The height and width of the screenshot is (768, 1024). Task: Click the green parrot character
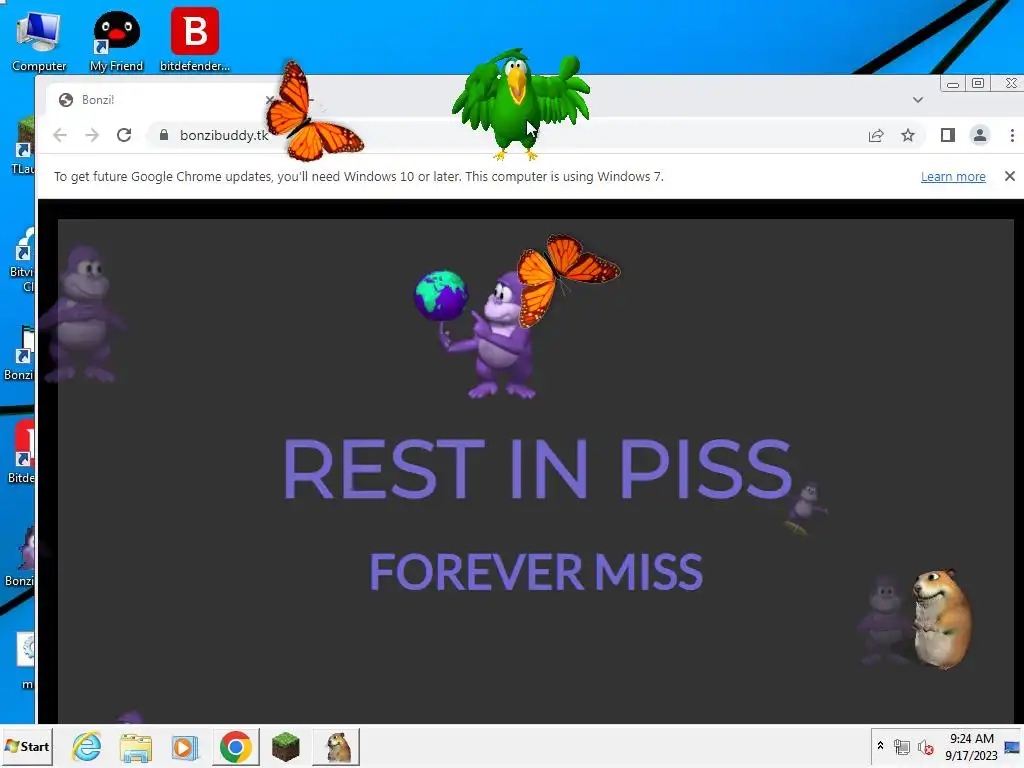[x=520, y=103]
